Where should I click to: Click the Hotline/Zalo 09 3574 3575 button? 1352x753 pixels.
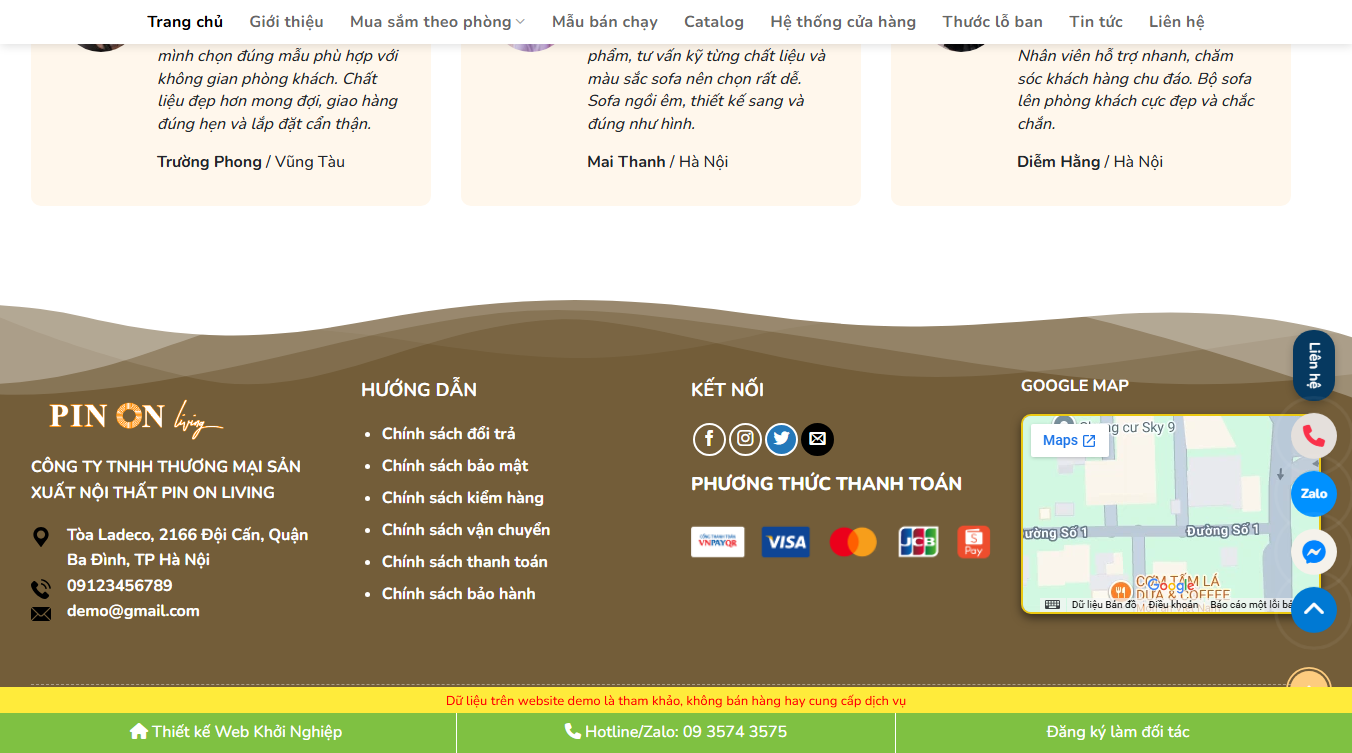tap(676, 732)
